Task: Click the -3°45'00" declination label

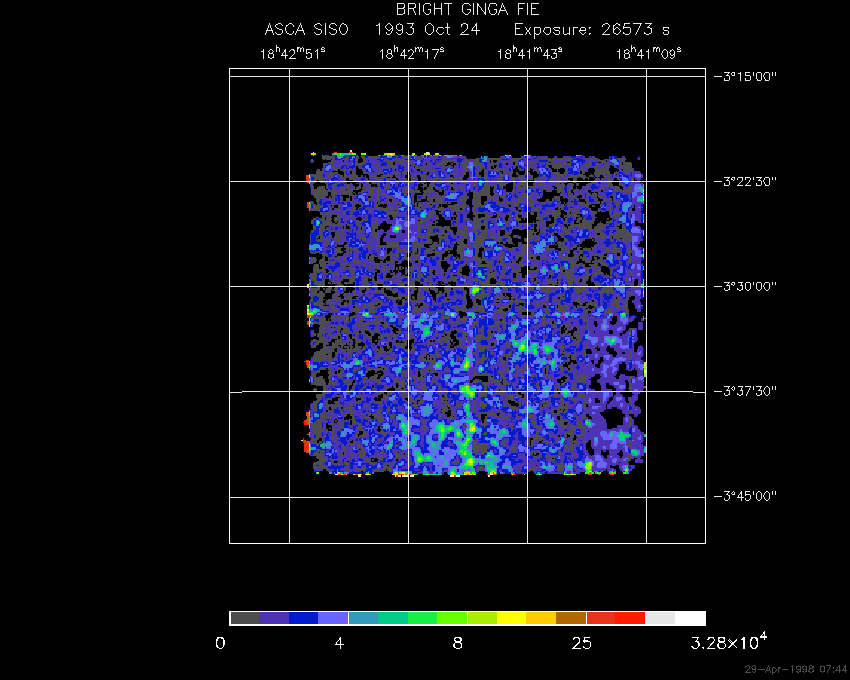Action: pos(749,496)
